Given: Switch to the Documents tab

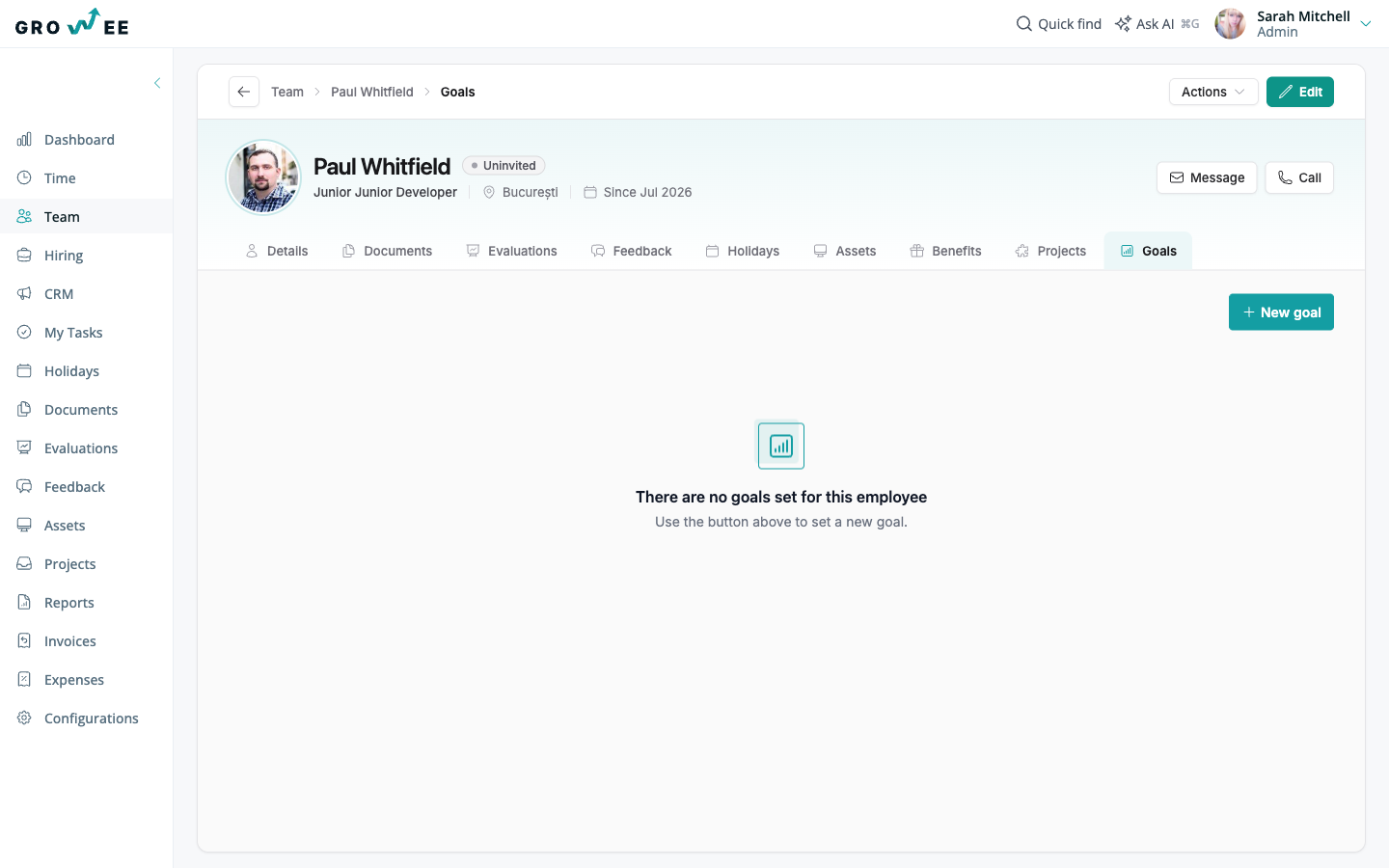Looking at the screenshot, I should click(387, 251).
